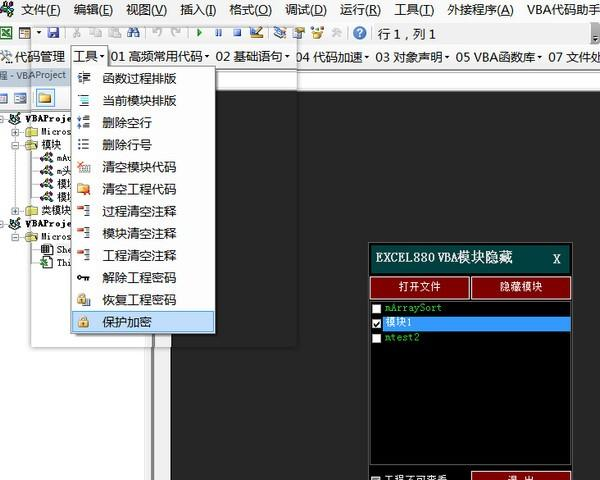Open the 编辑(E) menu
Image resolution: width=600 pixels, height=480 pixels.
point(93,10)
